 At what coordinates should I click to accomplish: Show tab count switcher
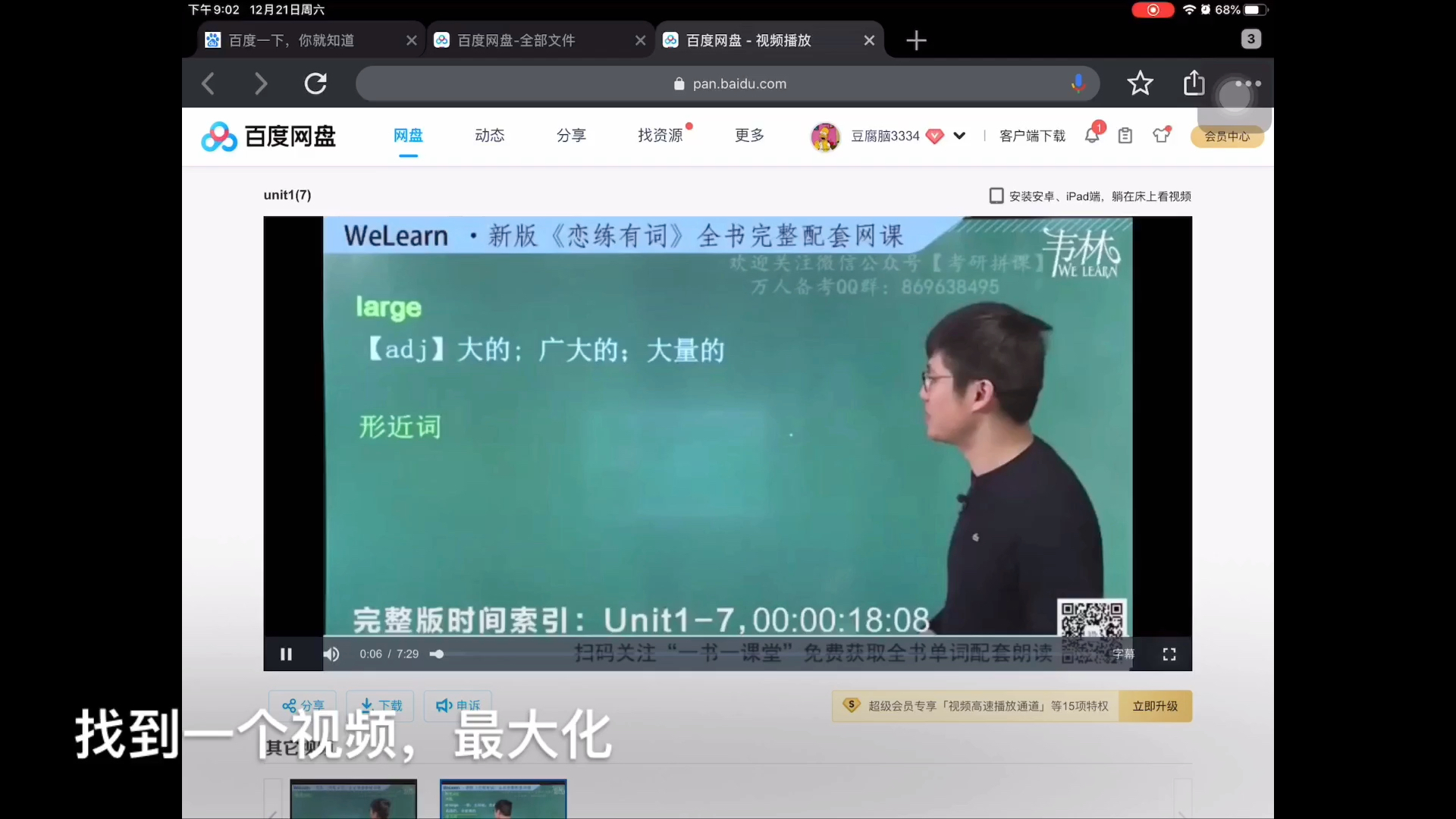pos(1251,39)
